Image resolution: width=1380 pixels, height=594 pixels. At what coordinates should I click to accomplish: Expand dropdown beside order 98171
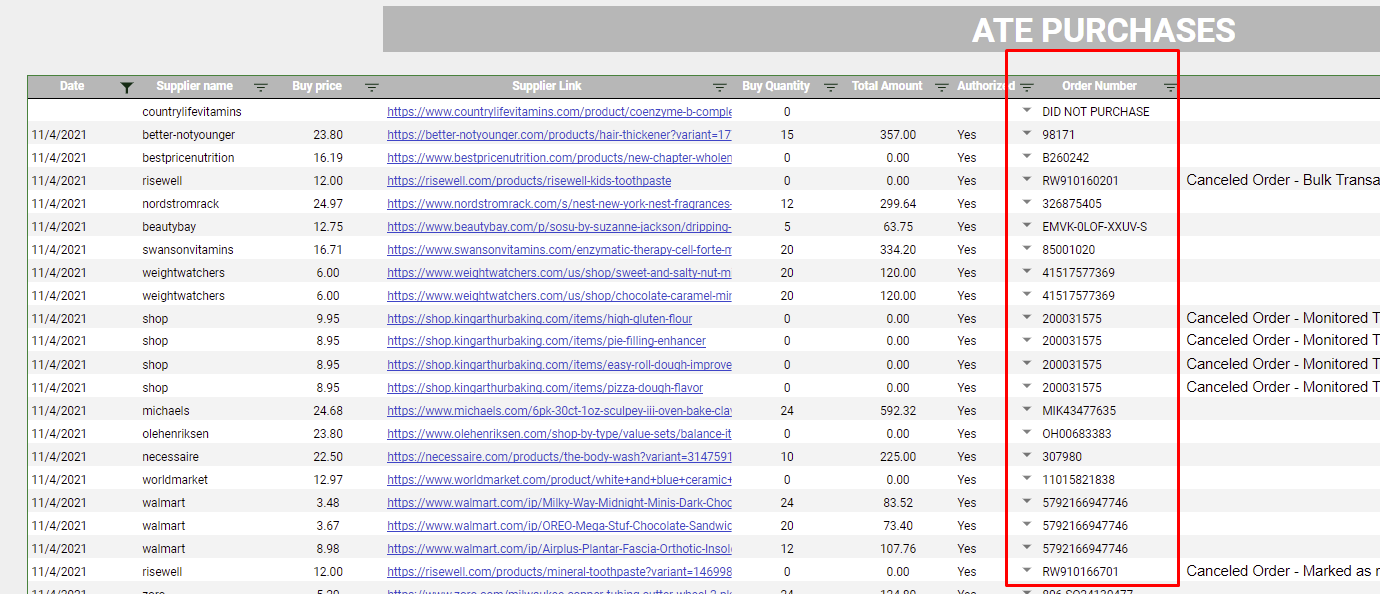[x=1027, y=133]
